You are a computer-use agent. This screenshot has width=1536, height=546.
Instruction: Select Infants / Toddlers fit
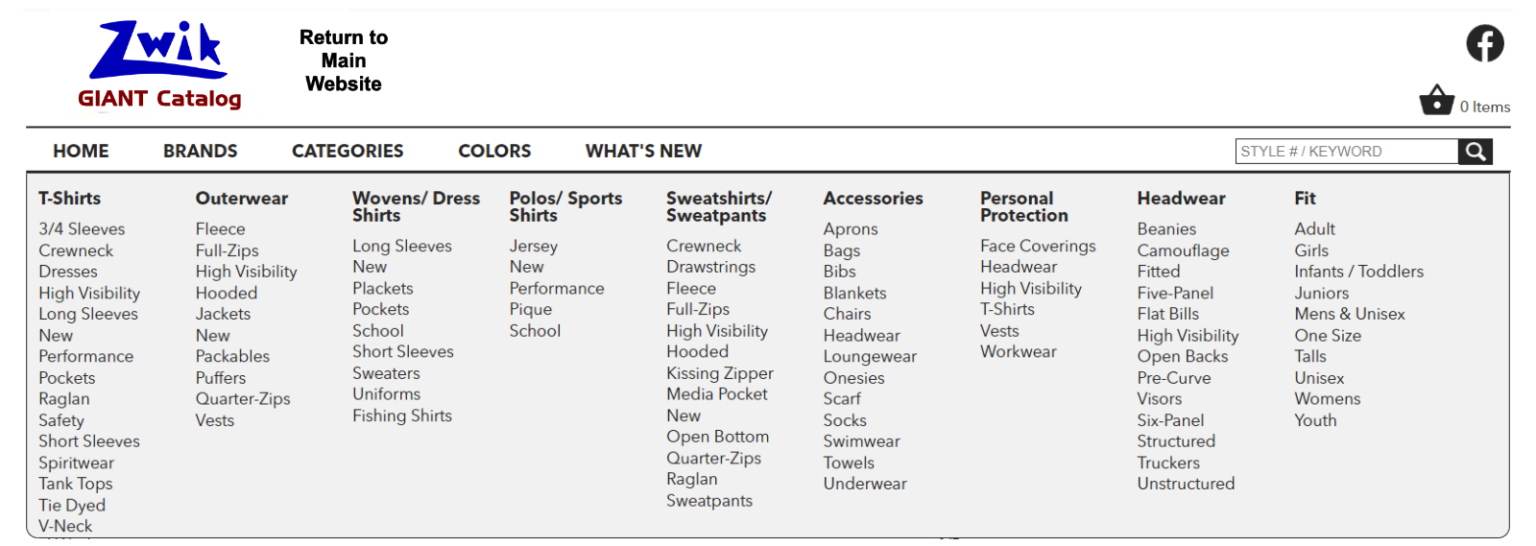point(1359,271)
